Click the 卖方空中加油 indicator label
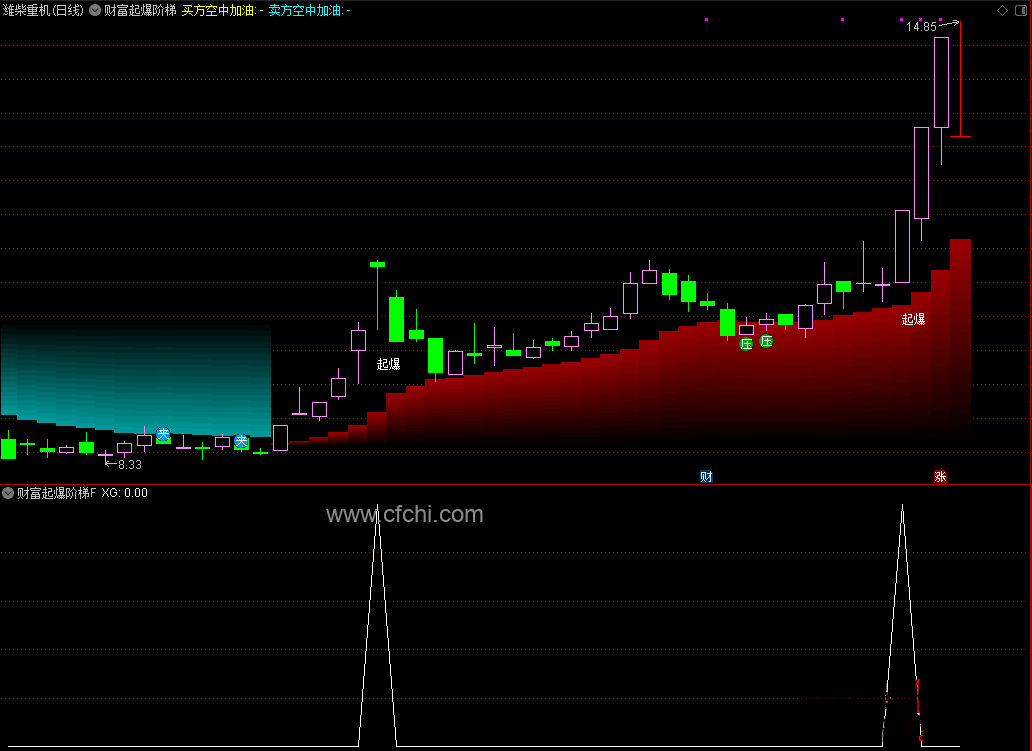Viewport: 1032px width, 751px height. pyautogui.click(x=309, y=10)
